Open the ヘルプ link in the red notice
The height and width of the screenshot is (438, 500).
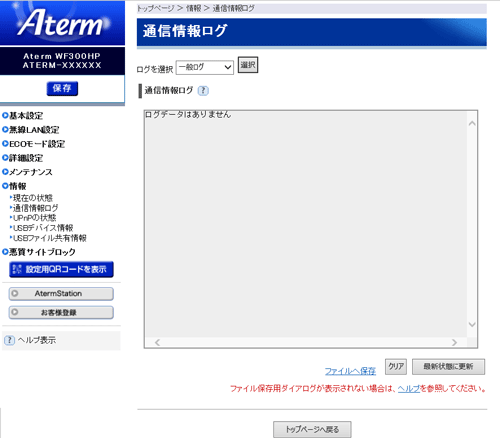click(x=409, y=389)
